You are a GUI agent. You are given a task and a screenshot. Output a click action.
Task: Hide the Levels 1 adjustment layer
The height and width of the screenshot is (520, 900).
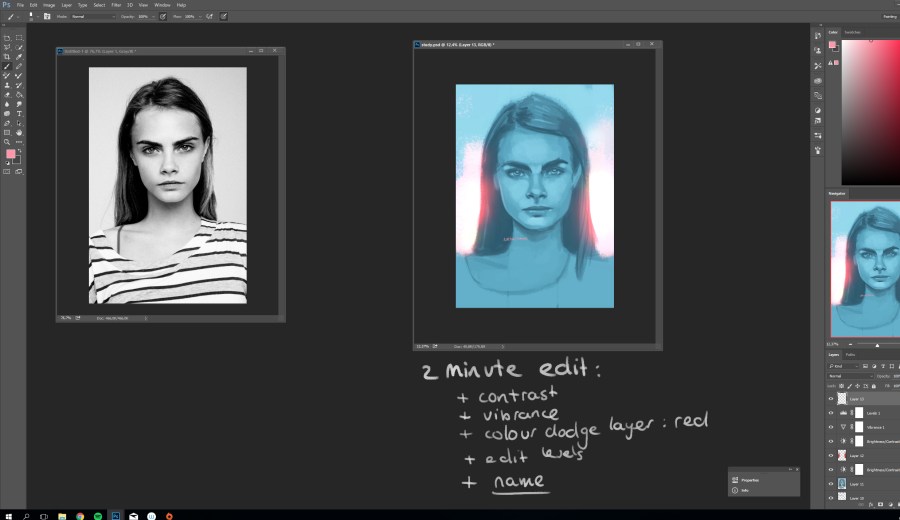[830, 412]
